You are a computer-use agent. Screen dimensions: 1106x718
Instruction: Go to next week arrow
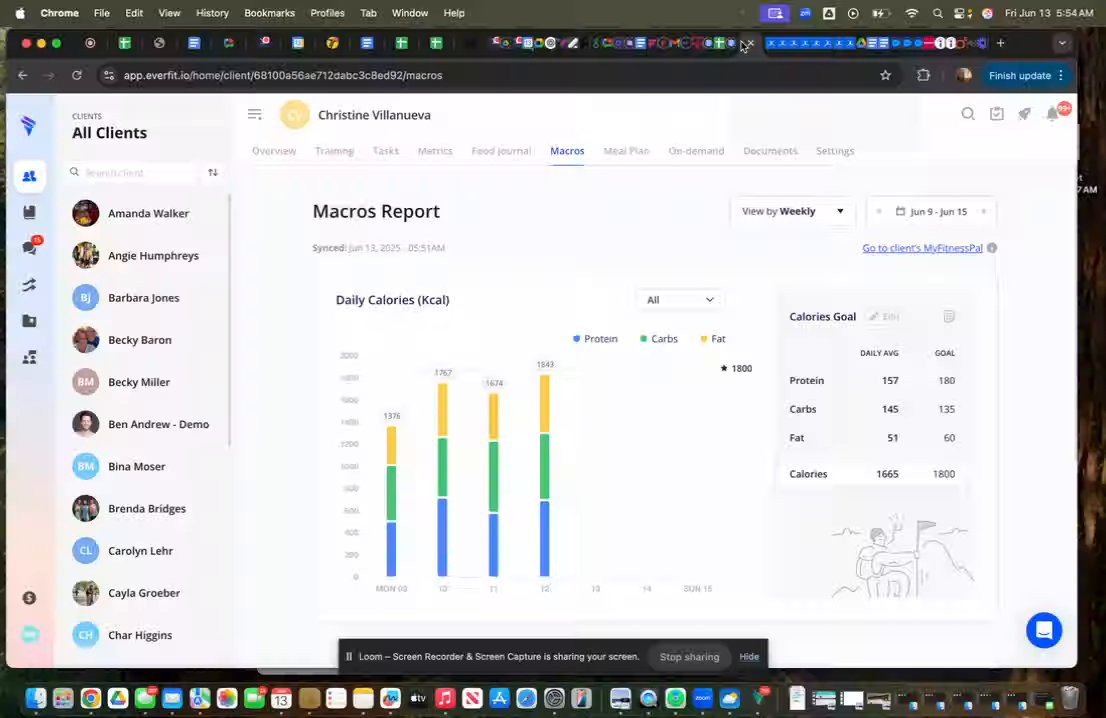coord(984,212)
